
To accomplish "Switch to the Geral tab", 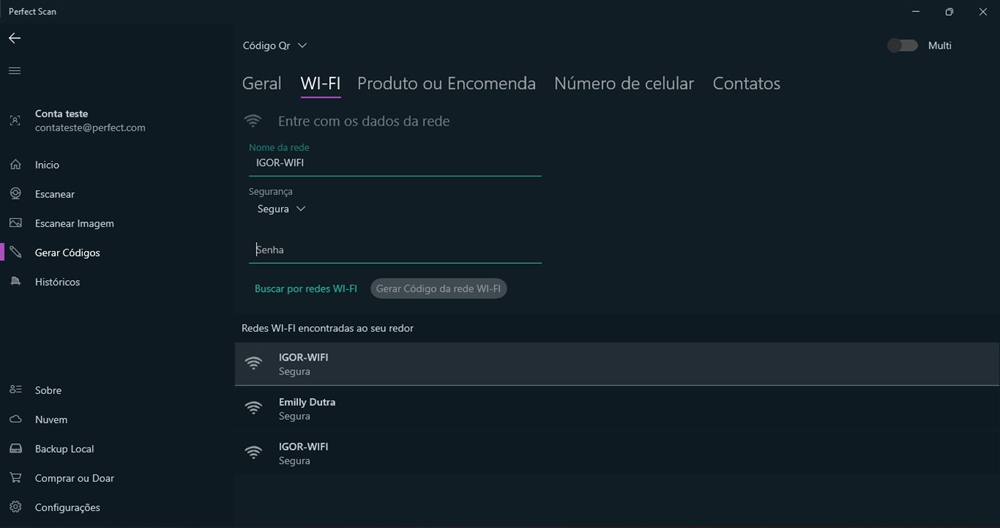I will (261, 84).
